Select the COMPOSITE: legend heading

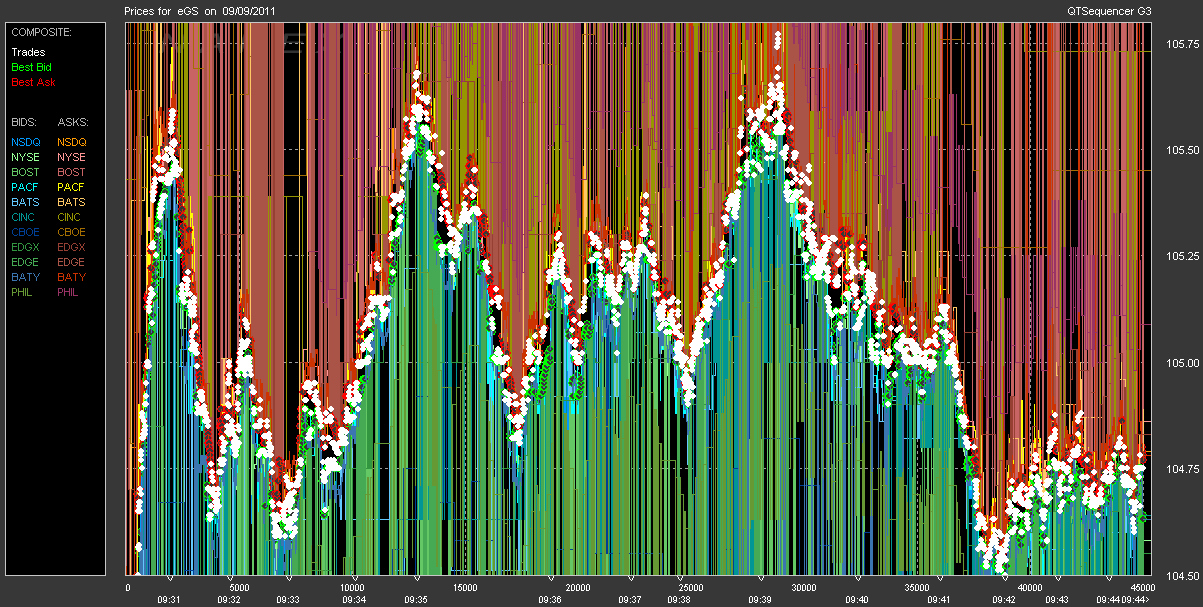41,32
